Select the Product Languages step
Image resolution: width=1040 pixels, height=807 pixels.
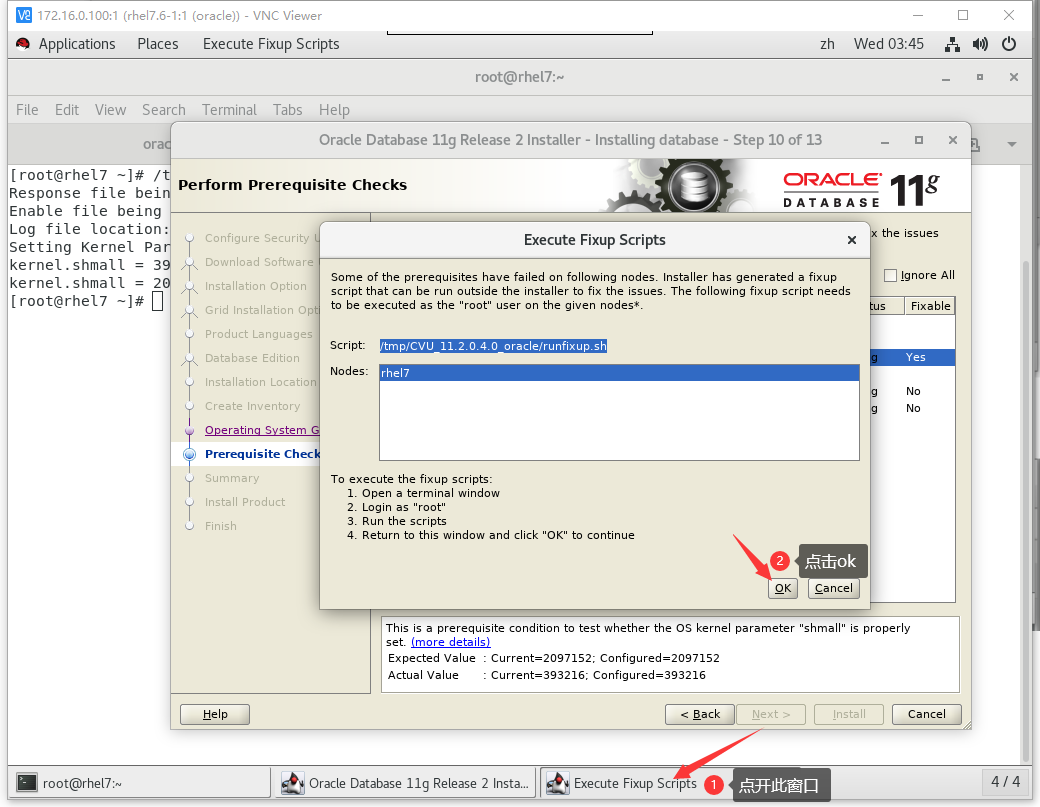[259, 334]
